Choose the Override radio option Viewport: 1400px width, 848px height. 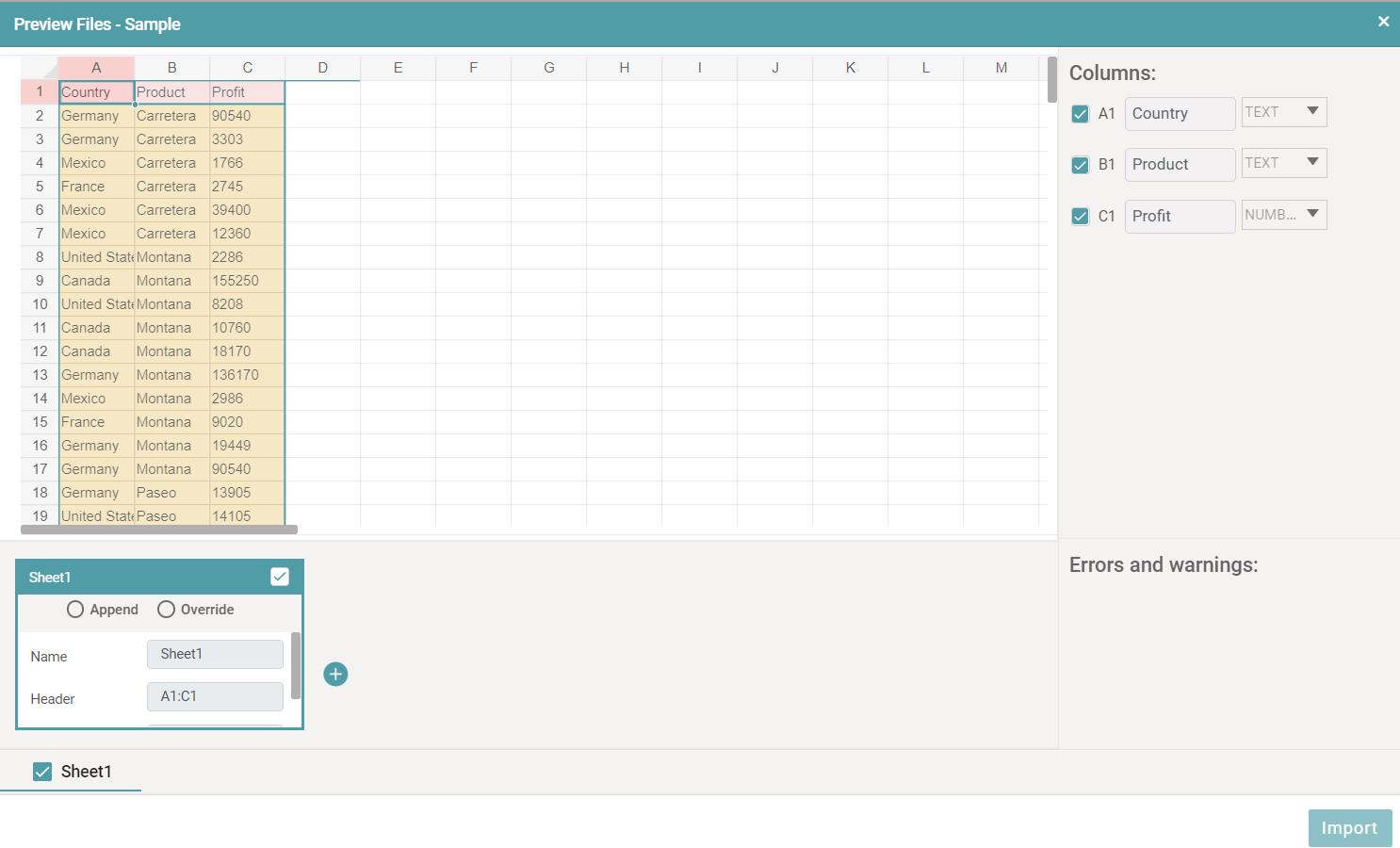[167, 610]
